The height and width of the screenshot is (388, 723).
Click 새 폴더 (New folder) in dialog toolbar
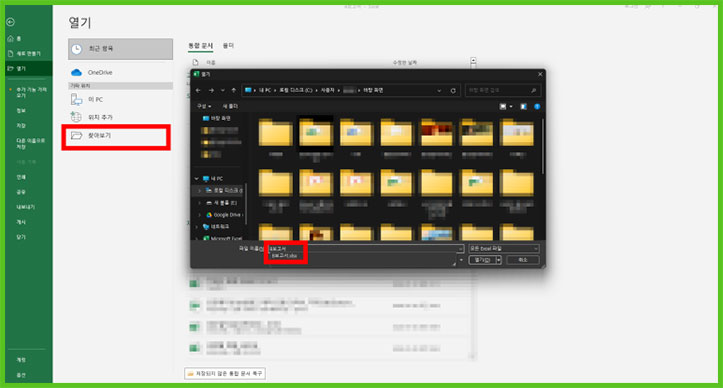tap(230, 107)
